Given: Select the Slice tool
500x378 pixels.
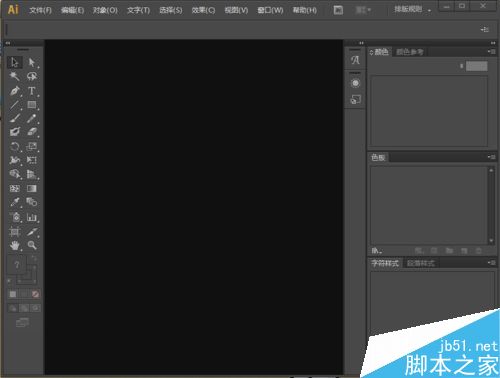Looking at the screenshot, I should tap(32, 231).
